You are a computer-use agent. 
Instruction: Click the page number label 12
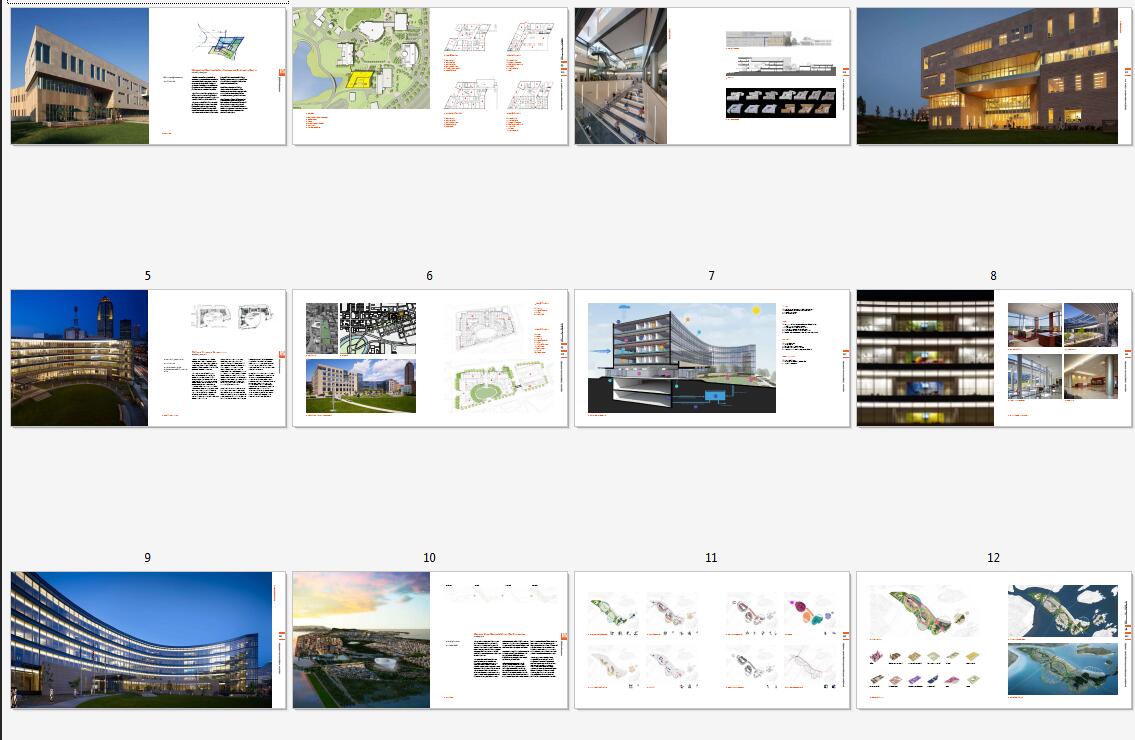(993, 558)
